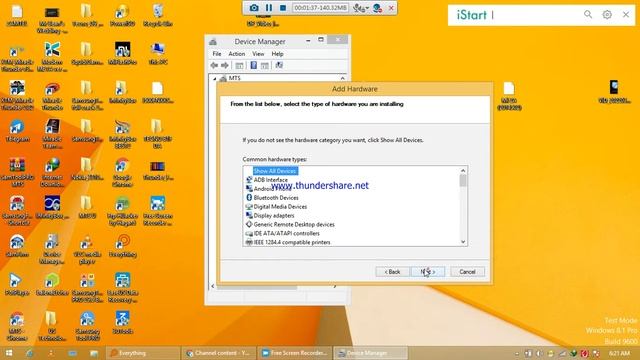The image size is (640, 360).
Task: Toggle console tree icon in Device Manager toolbar
Action: 240,65
